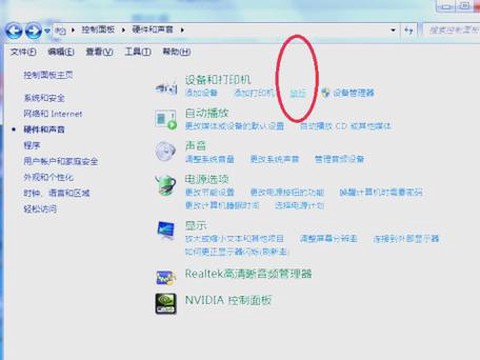Open 系统和安全 in the sidebar
This screenshot has height=360, width=480.
tap(44, 98)
